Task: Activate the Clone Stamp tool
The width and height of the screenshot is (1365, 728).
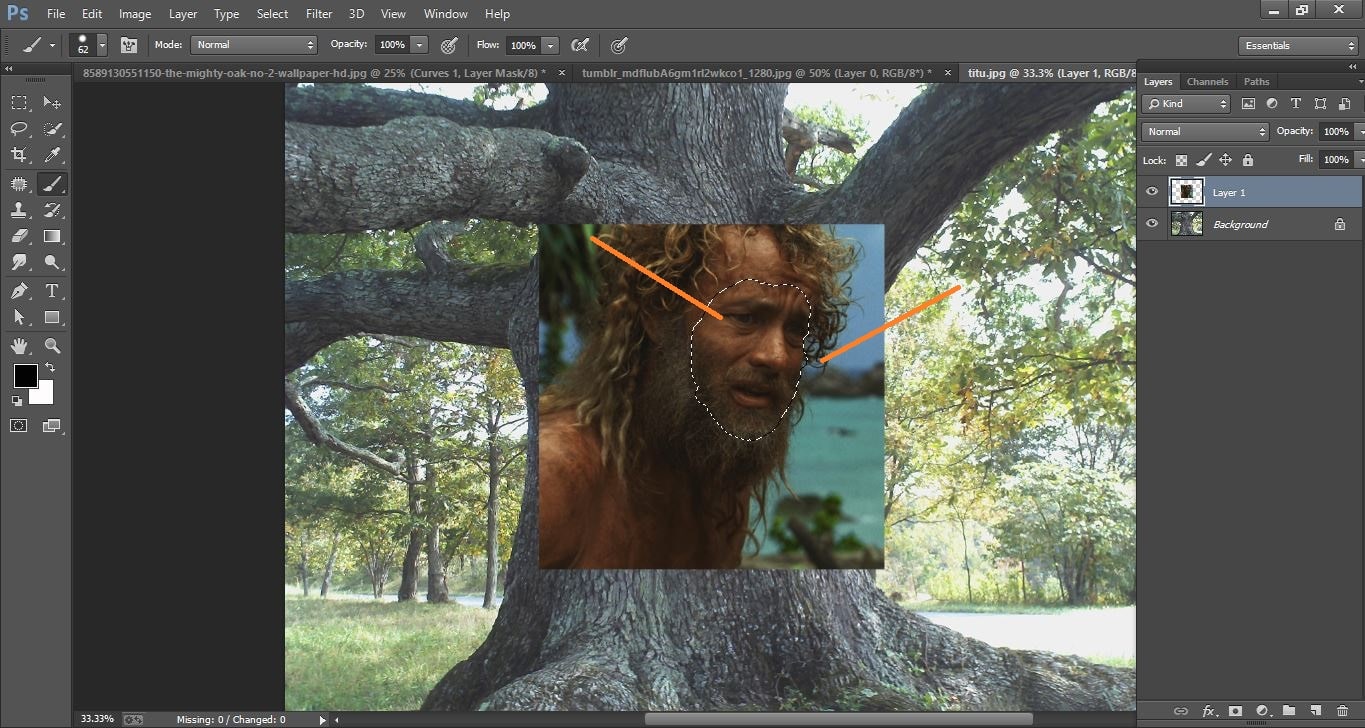Action: point(18,209)
